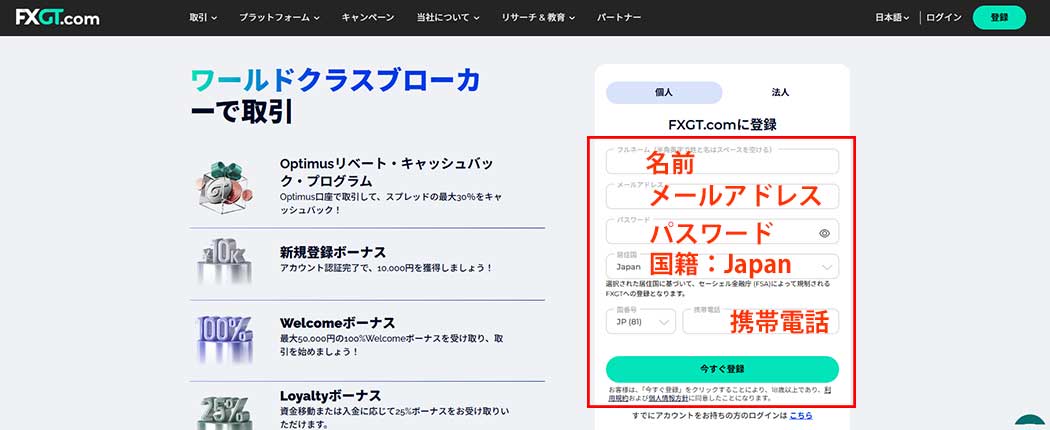Open the JP (81) country code dropdown
The image size is (1050, 430).
pyautogui.click(x=641, y=321)
